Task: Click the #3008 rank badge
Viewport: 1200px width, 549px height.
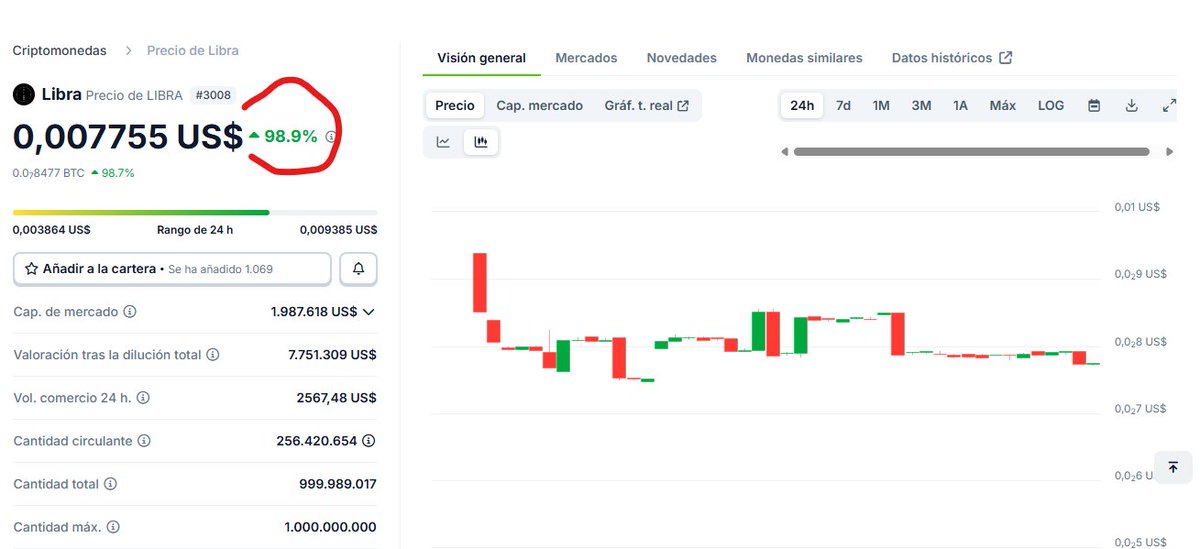Action: coord(212,96)
